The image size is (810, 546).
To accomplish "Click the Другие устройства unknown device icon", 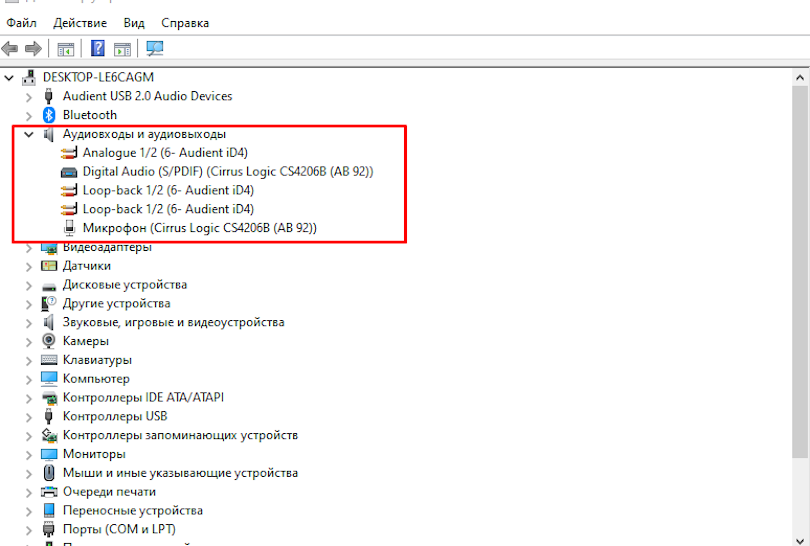I will pyautogui.click(x=49, y=304).
